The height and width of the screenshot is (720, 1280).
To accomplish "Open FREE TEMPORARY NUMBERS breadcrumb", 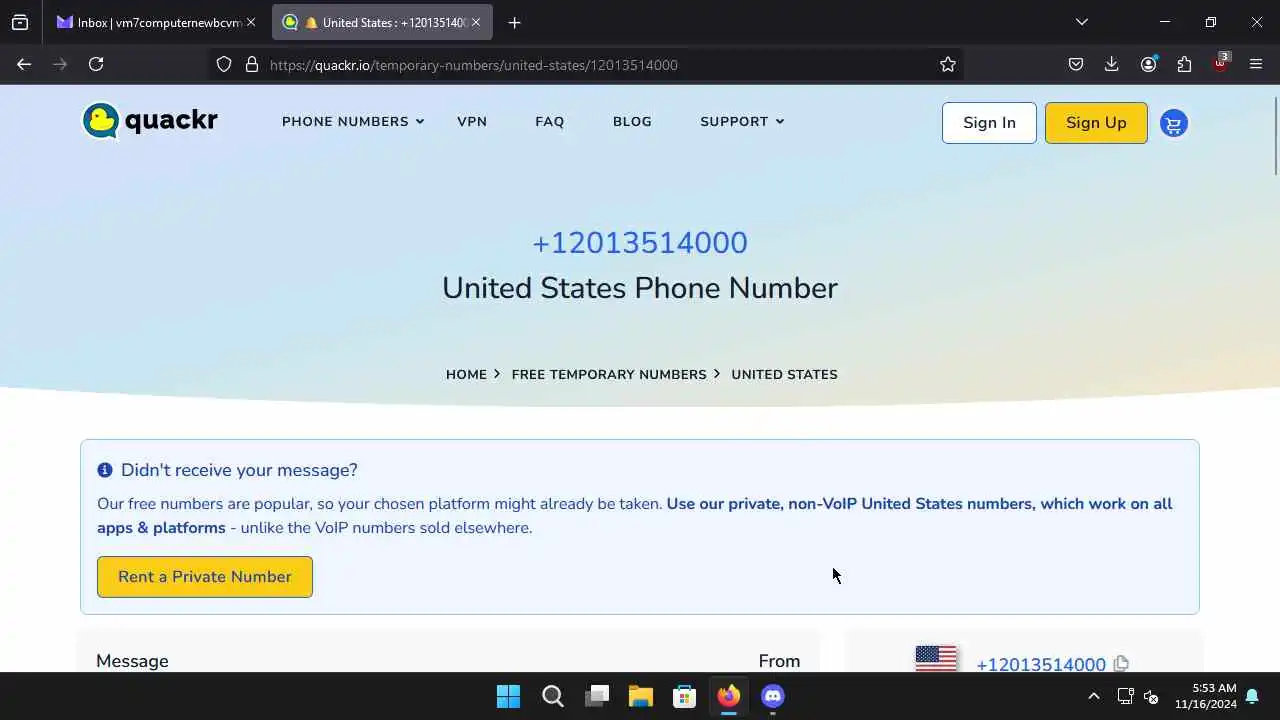I will point(609,374).
